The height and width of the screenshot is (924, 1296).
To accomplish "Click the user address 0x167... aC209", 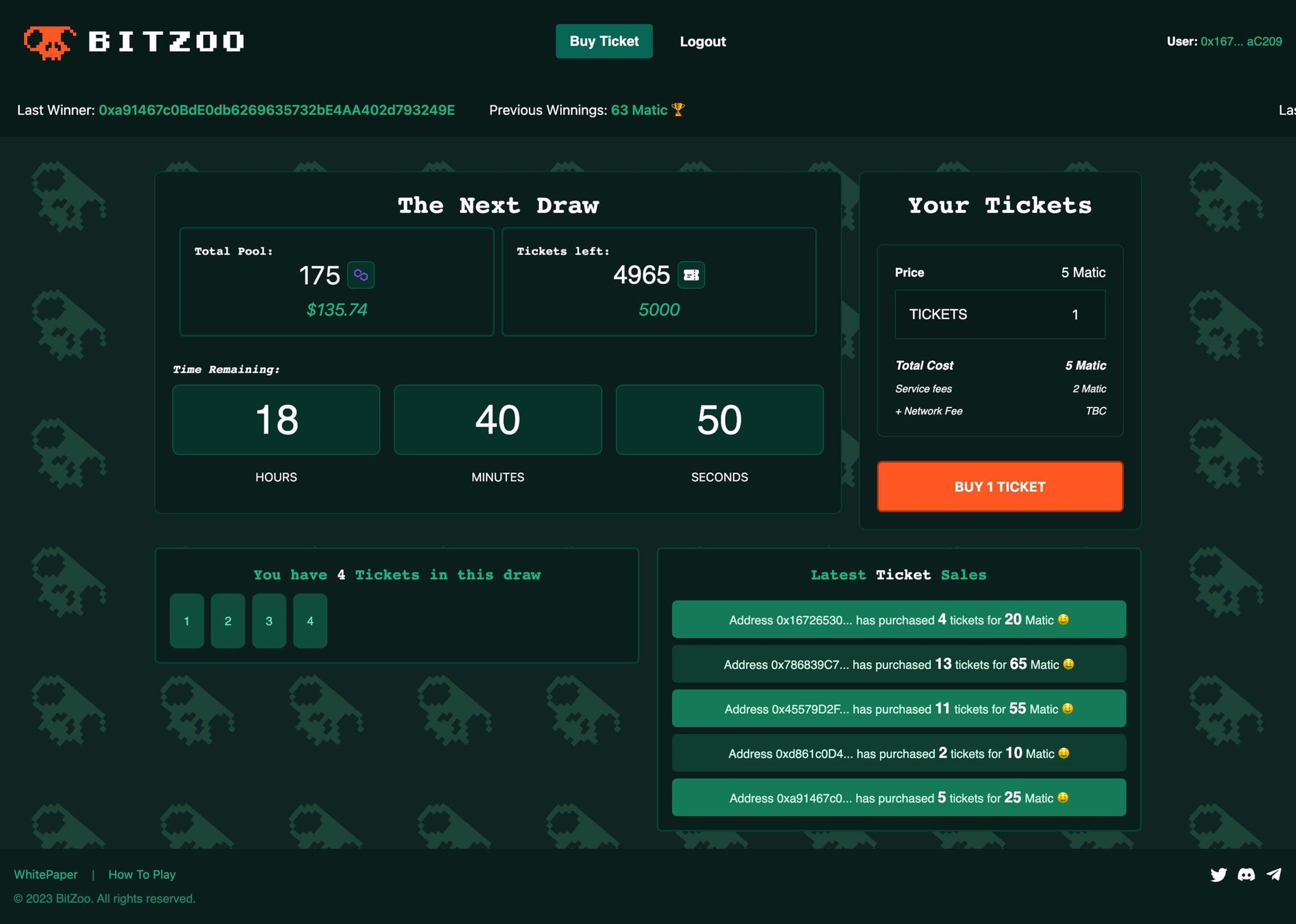I will tap(1241, 42).
